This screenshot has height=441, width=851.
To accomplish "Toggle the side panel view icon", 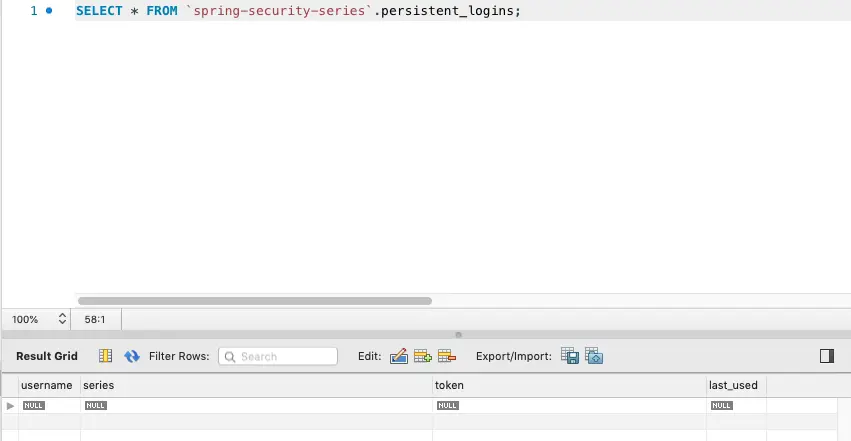I will (x=827, y=356).
